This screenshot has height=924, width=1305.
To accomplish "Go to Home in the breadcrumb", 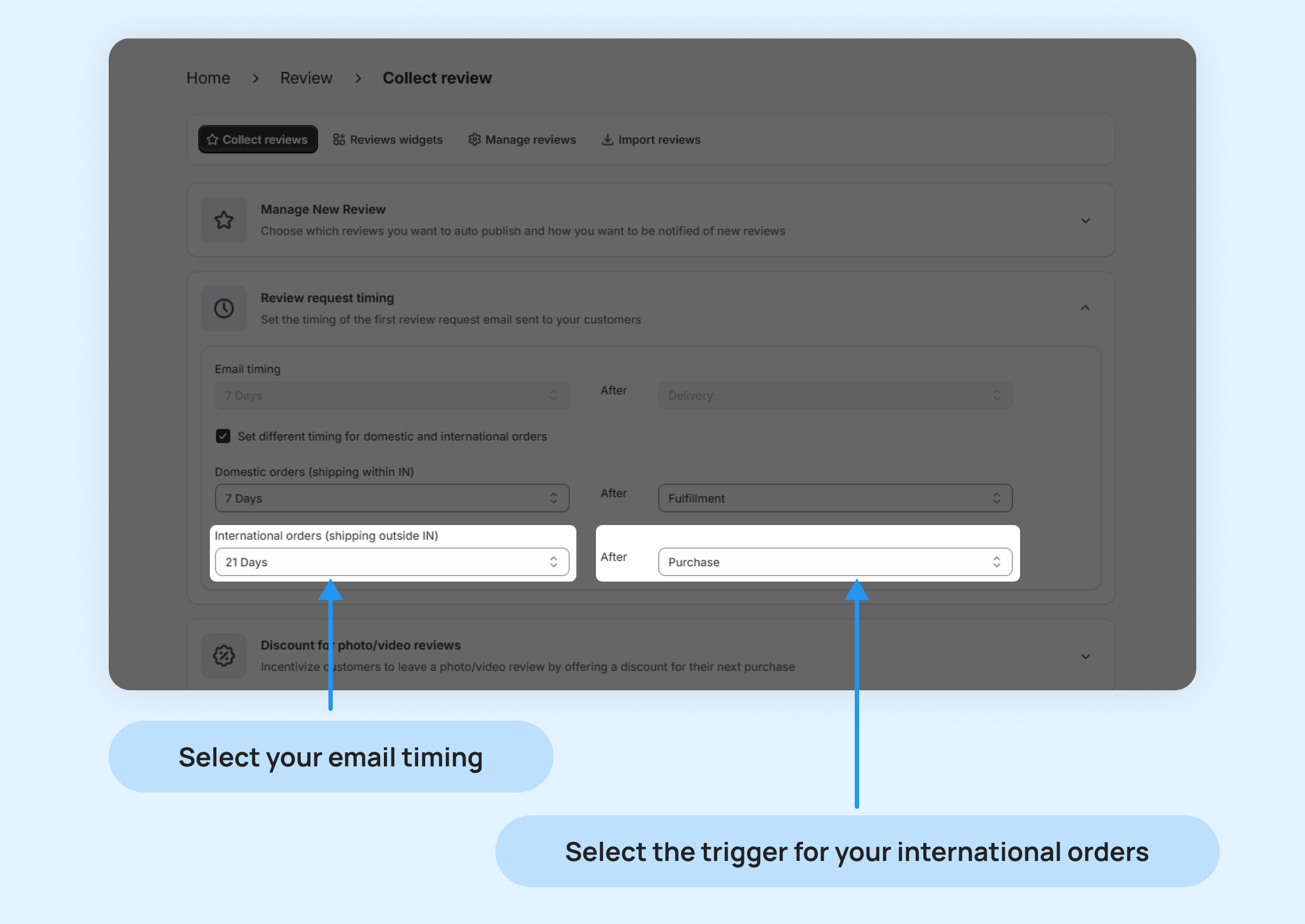I will (x=208, y=78).
